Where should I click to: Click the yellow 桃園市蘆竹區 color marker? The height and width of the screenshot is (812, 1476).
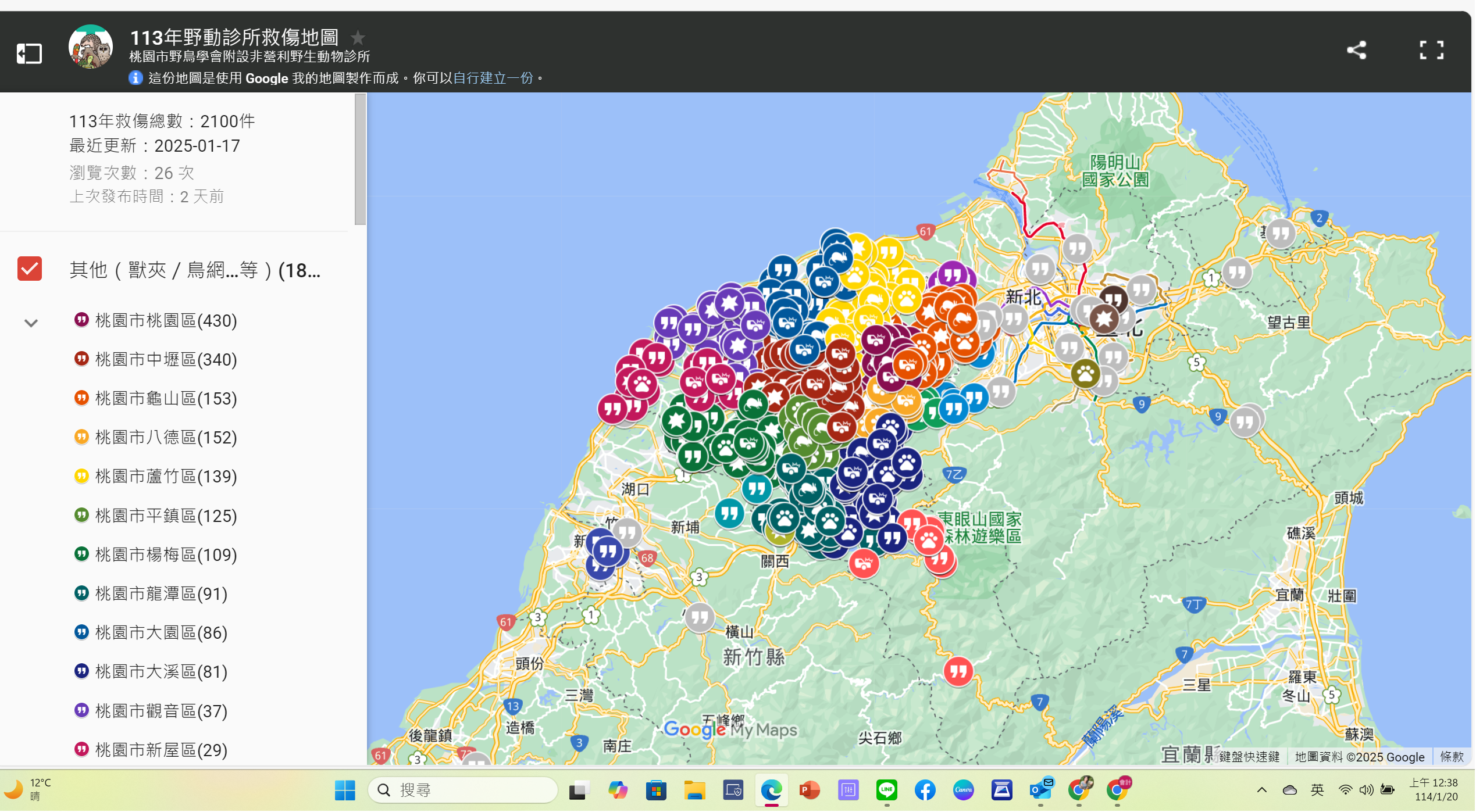[x=81, y=477]
